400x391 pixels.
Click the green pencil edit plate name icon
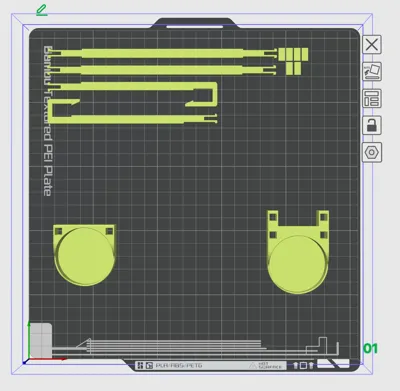point(41,10)
